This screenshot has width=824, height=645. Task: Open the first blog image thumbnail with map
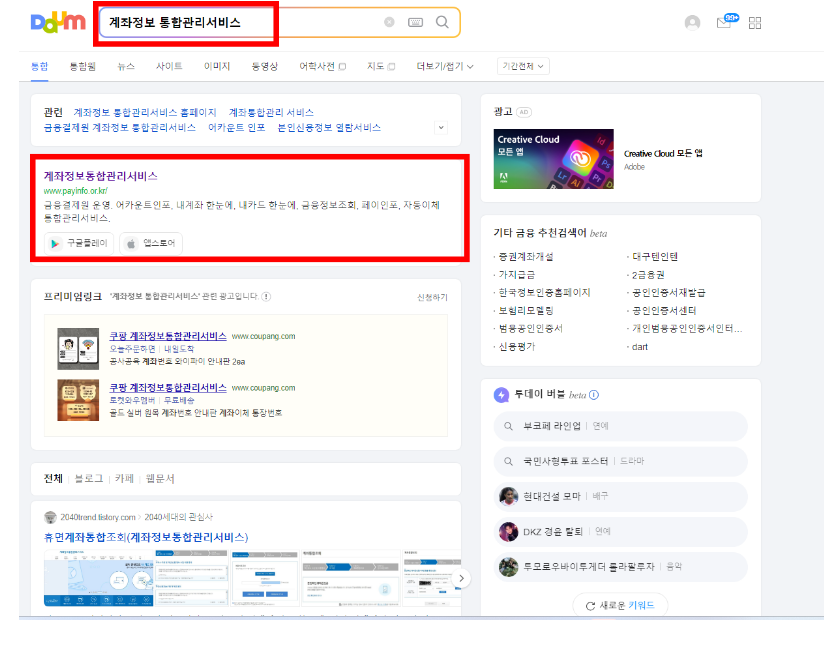98,578
